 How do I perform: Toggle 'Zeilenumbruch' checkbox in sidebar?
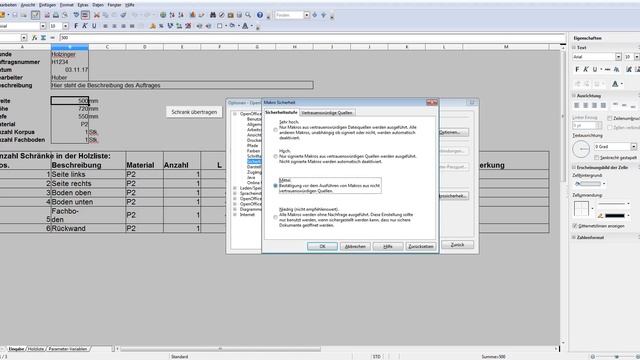click(610, 118)
